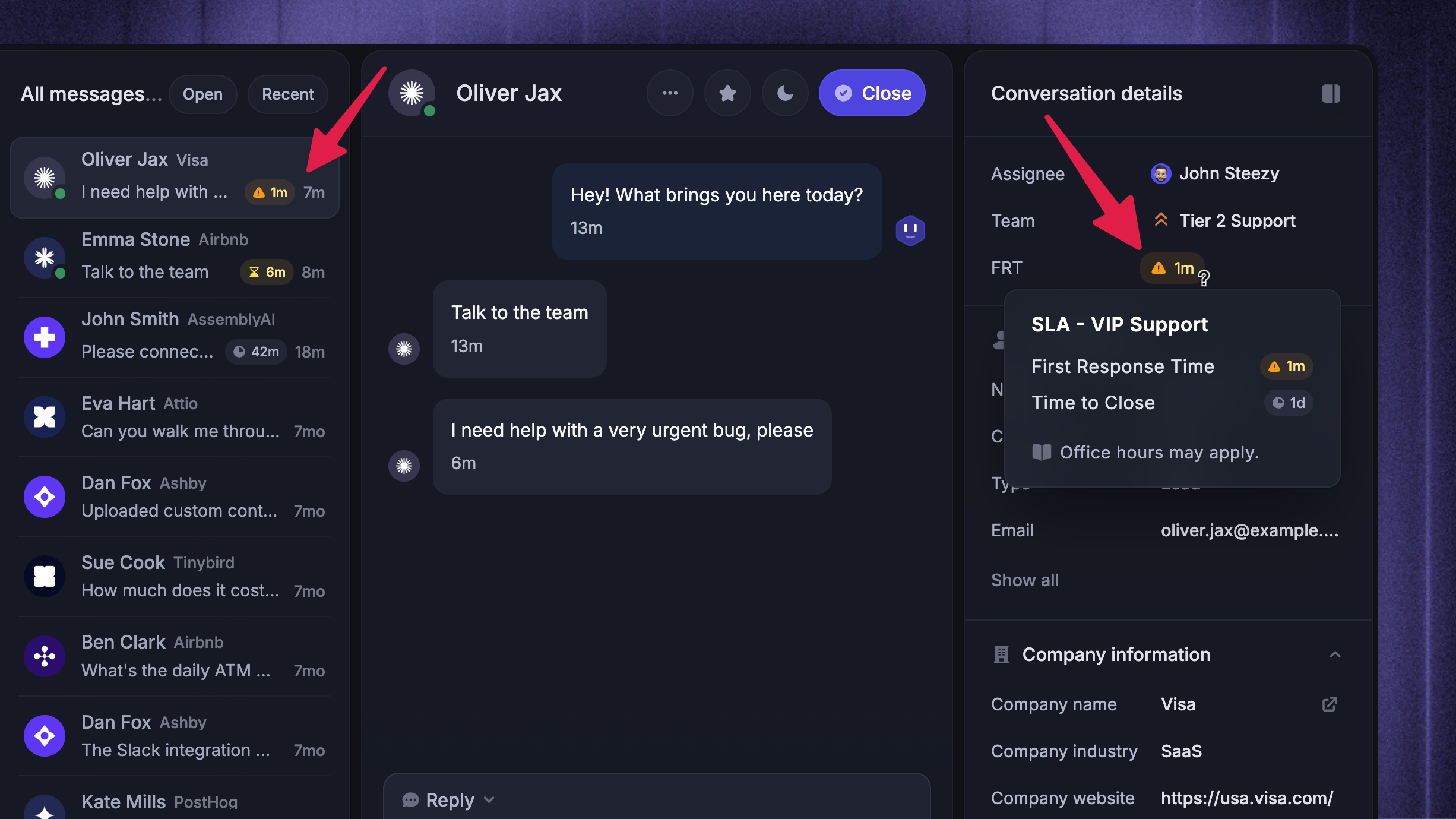Image resolution: width=1456 pixels, height=819 pixels.
Task: Click Time to Close 1d badge
Action: pyautogui.click(x=1288, y=403)
